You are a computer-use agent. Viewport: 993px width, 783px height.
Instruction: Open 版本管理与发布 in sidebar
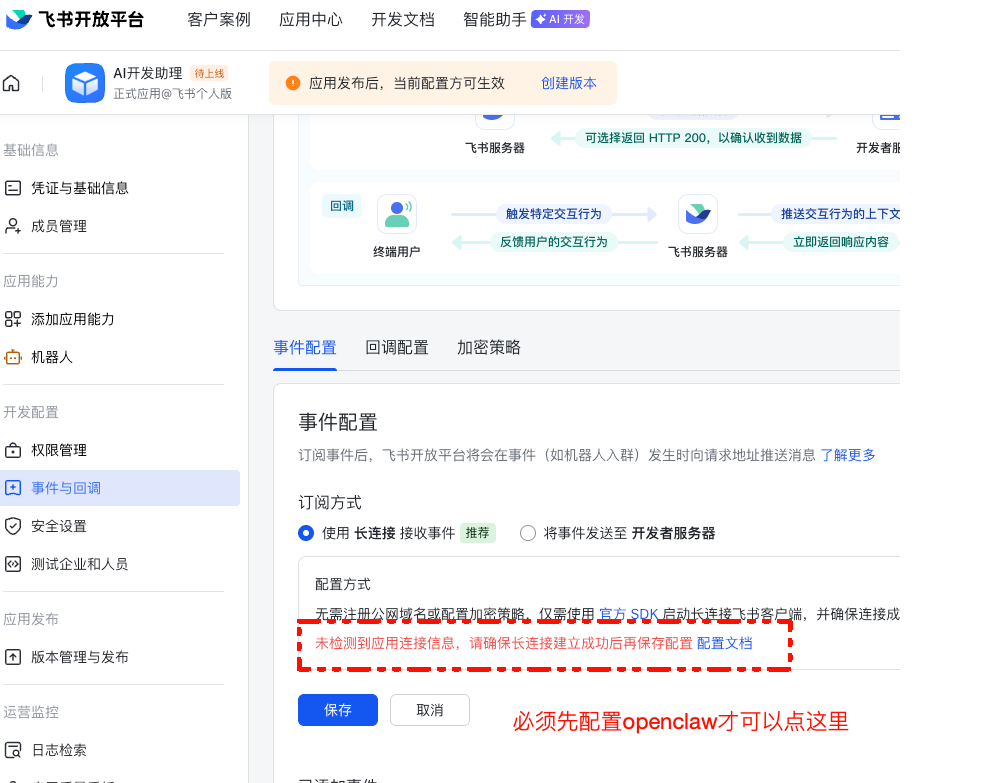click(80, 657)
